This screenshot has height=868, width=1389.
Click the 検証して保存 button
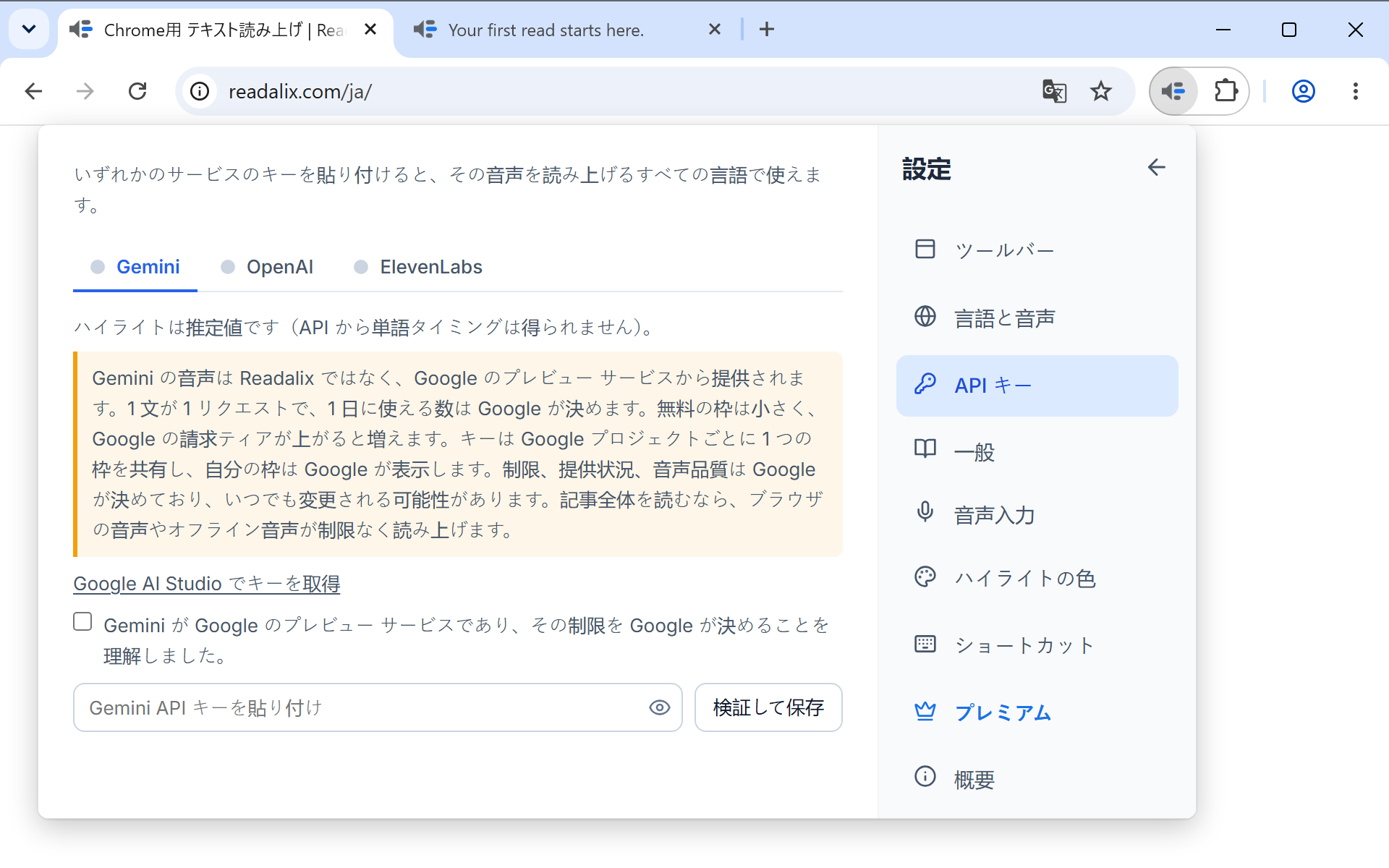click(768, 707)
